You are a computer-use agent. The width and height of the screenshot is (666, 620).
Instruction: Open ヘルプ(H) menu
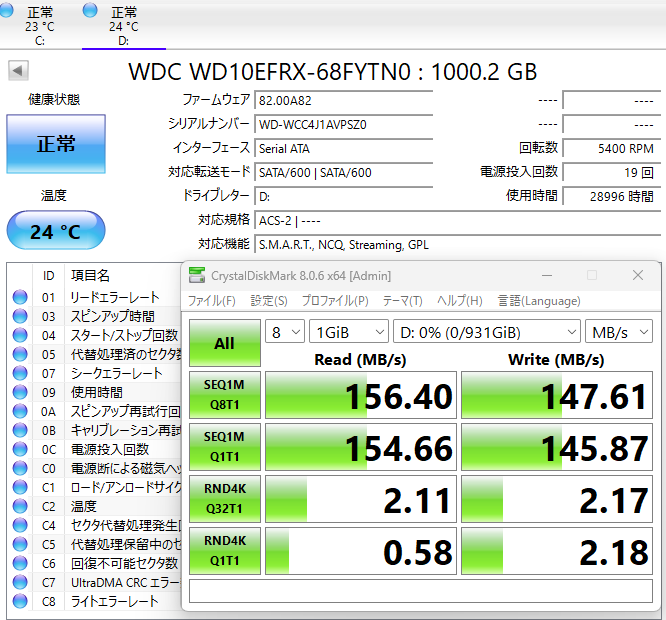460,301
